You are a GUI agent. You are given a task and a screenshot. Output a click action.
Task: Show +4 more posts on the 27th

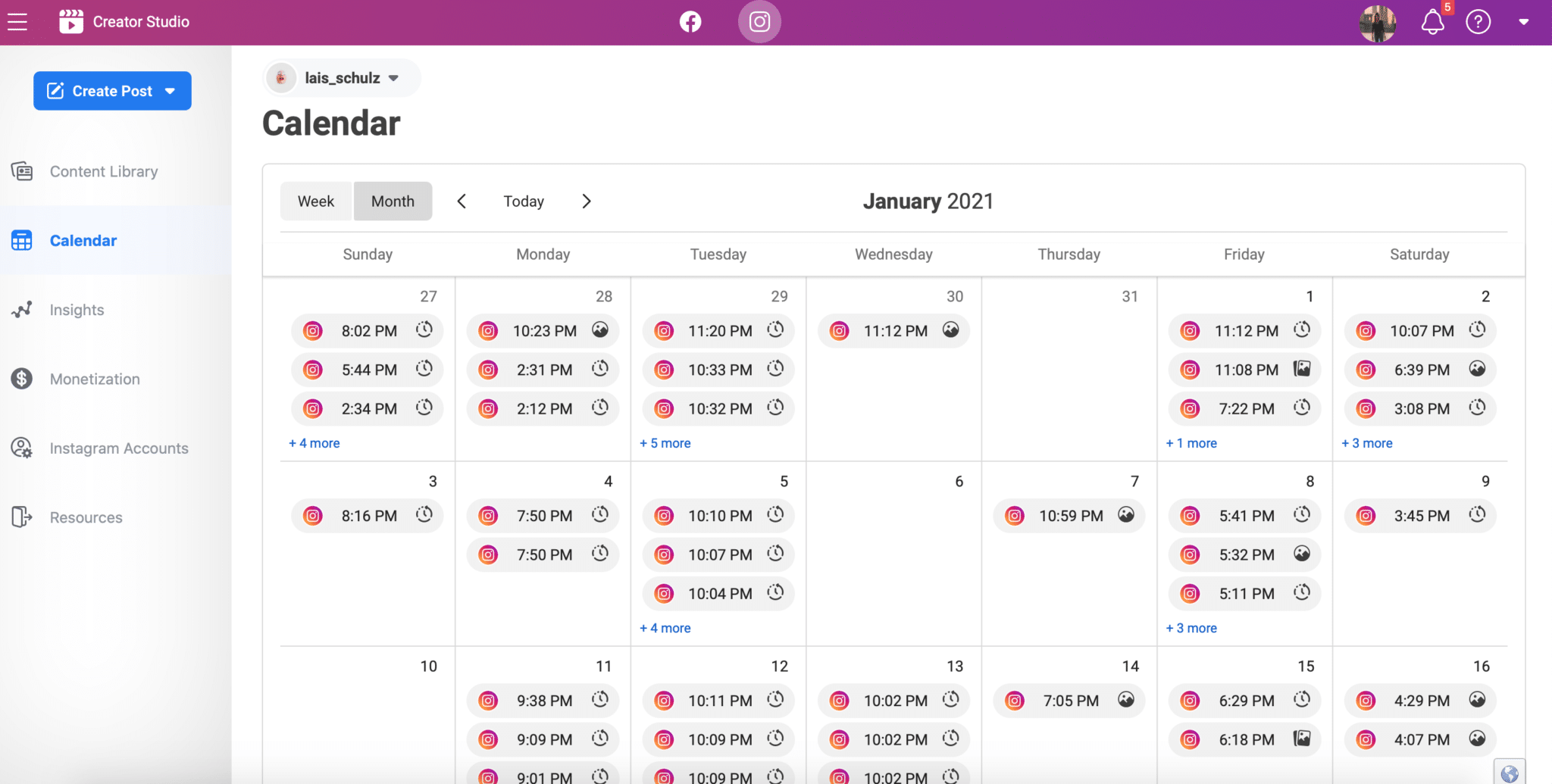pos(314,443)
